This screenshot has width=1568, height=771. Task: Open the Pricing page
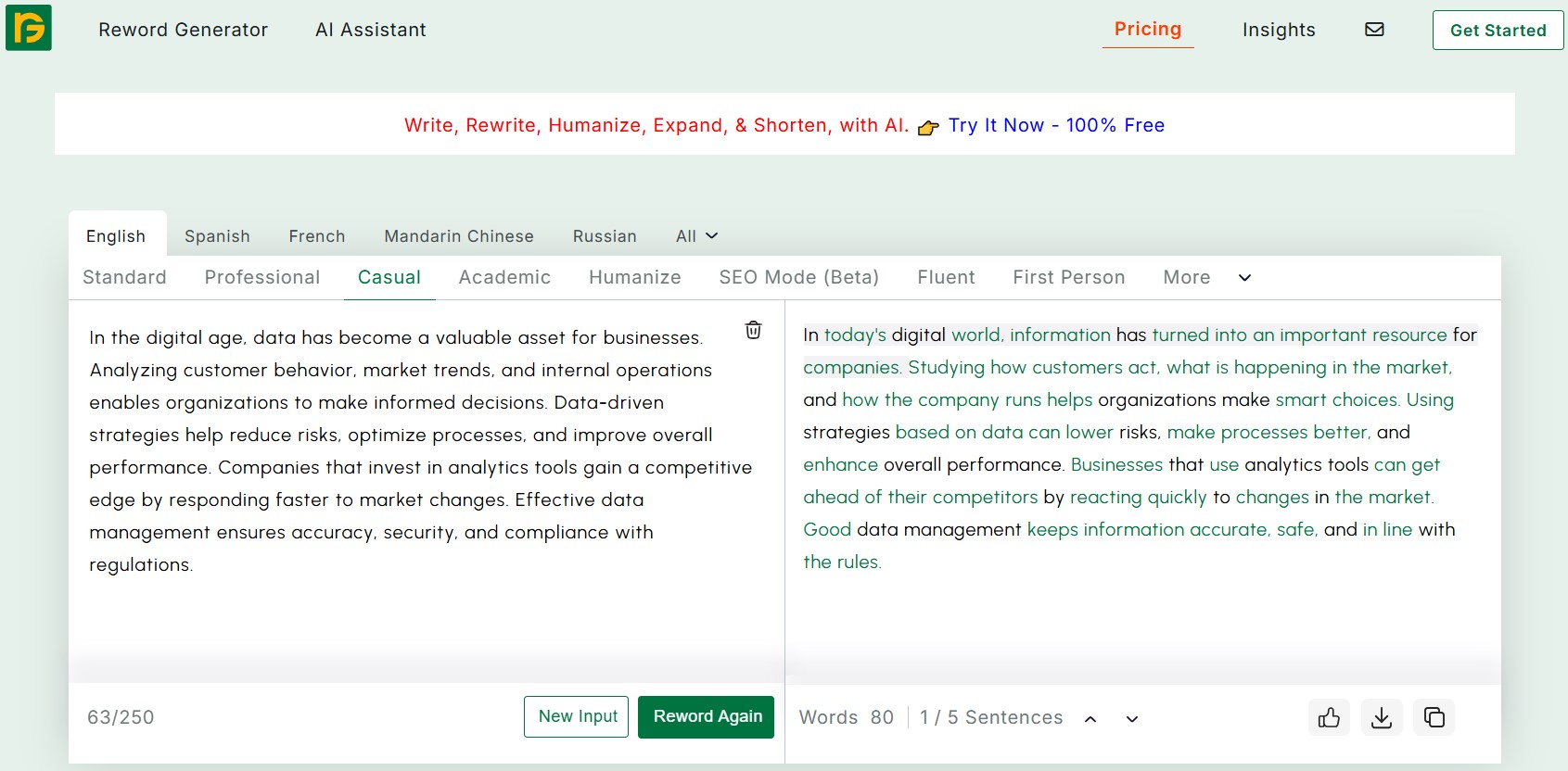click(x=1148, y=29)
